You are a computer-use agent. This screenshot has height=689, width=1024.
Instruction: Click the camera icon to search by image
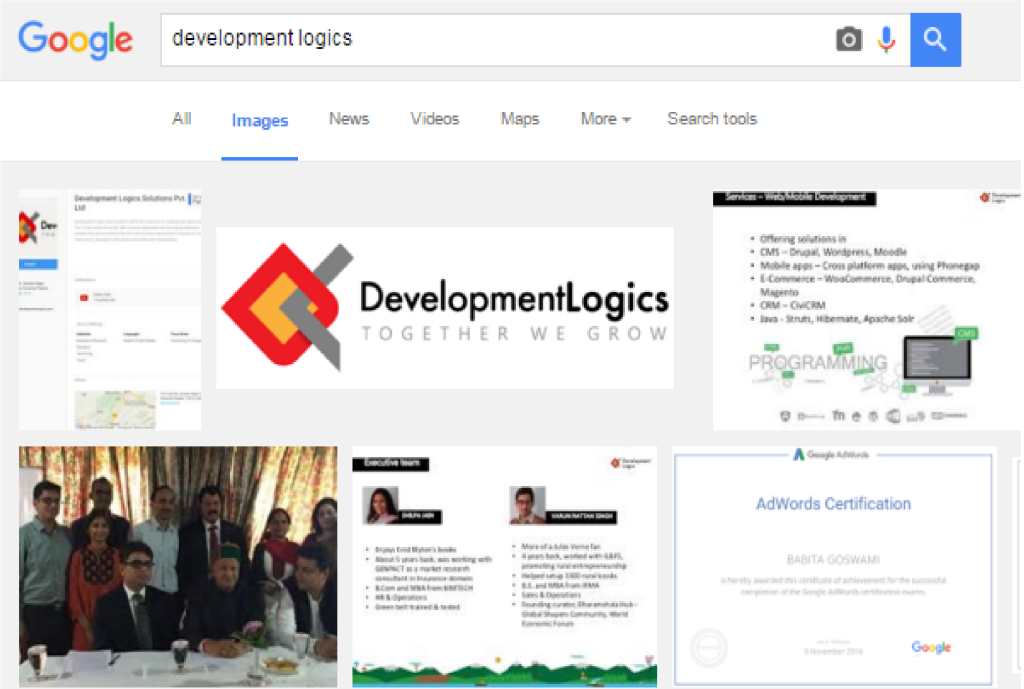848,38
